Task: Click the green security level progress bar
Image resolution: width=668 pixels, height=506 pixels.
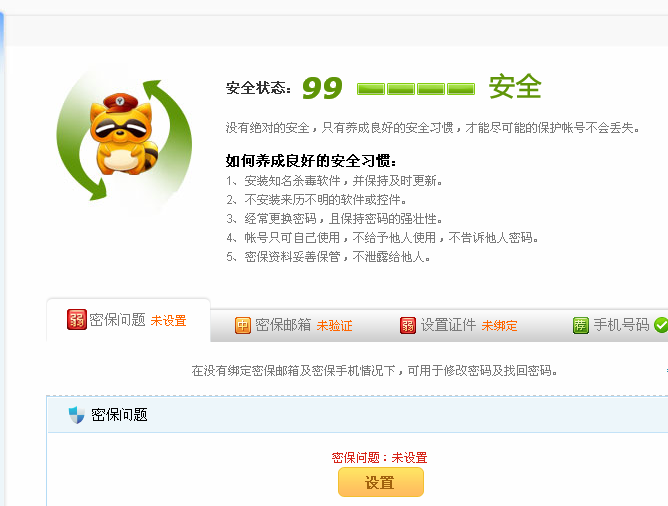Action: point(416,89)
